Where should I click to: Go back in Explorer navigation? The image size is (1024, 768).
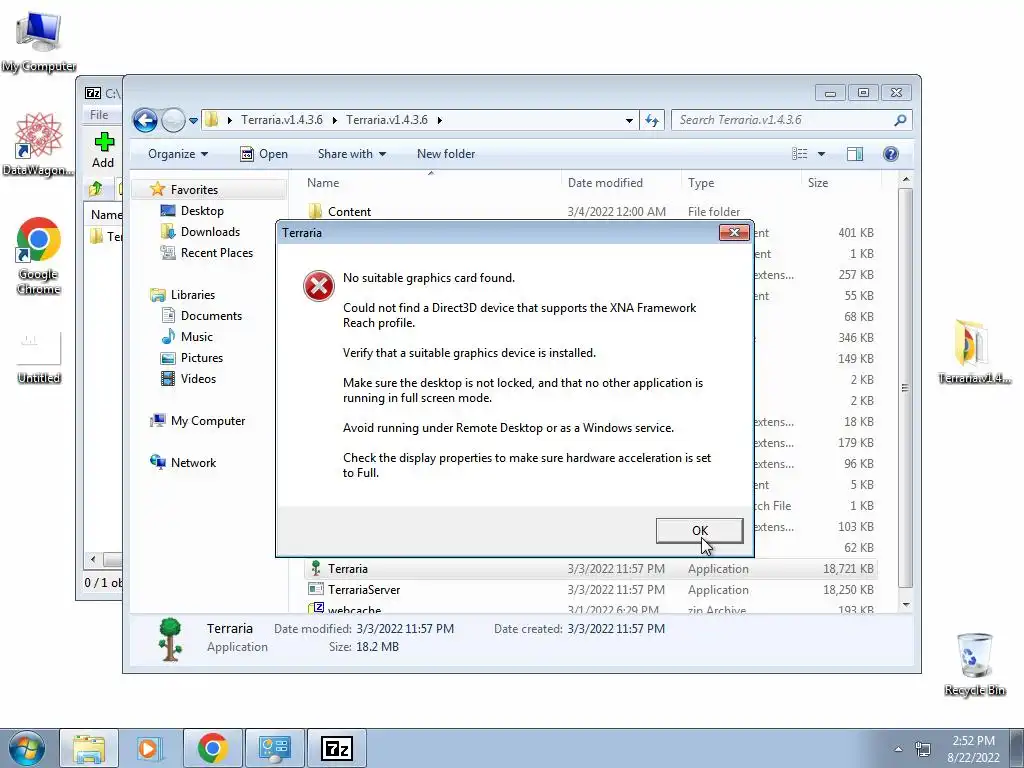click(145, 120)
